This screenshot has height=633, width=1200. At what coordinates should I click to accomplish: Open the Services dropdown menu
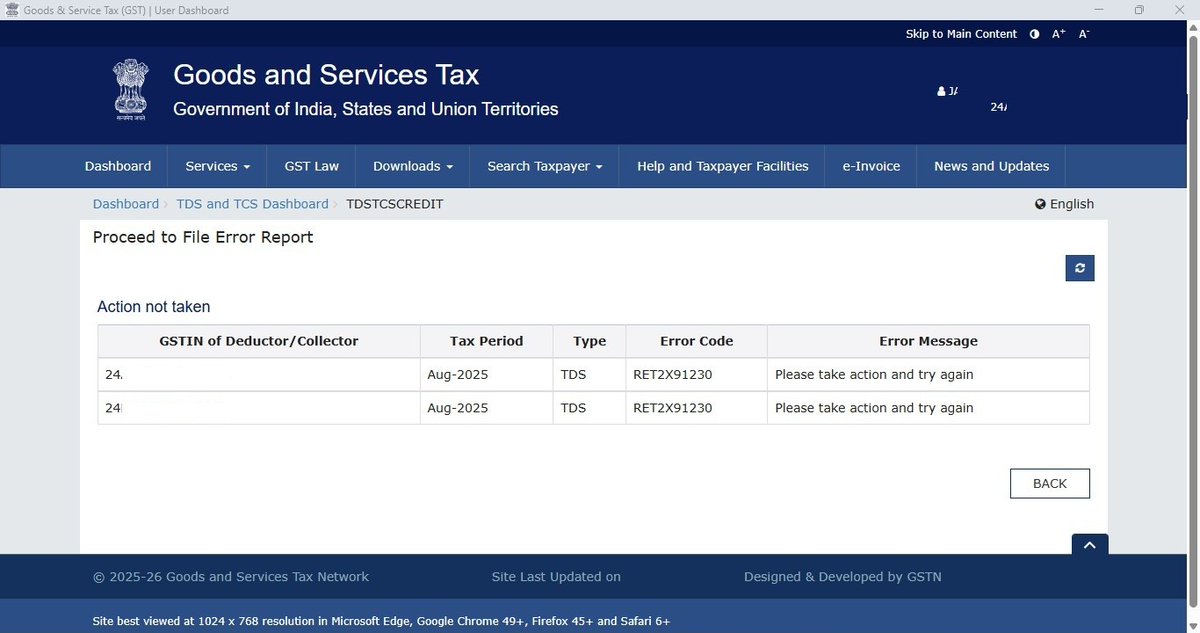click(218, 166)
